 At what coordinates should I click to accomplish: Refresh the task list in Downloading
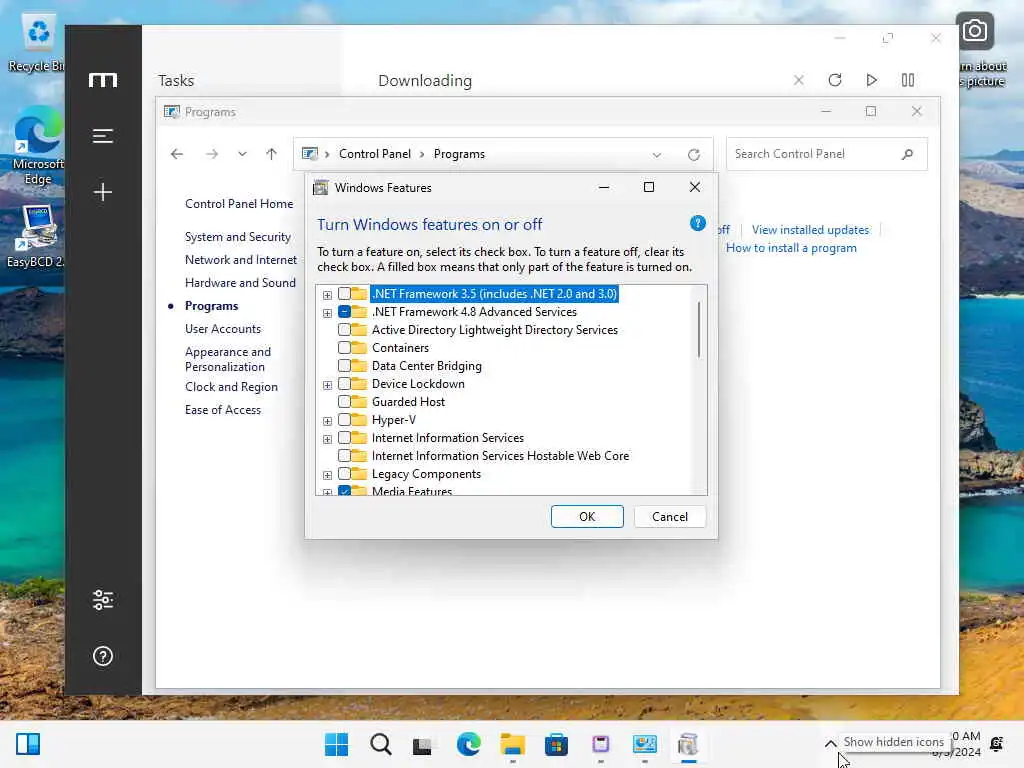(x=835, y=80)
